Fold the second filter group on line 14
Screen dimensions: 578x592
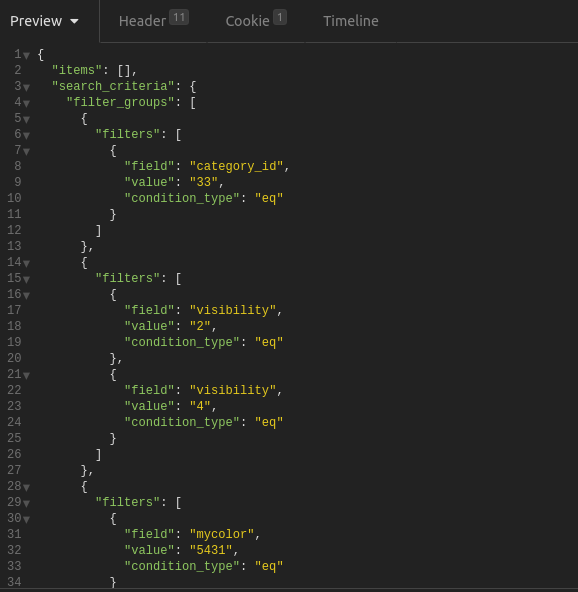[x=26, y=264]
